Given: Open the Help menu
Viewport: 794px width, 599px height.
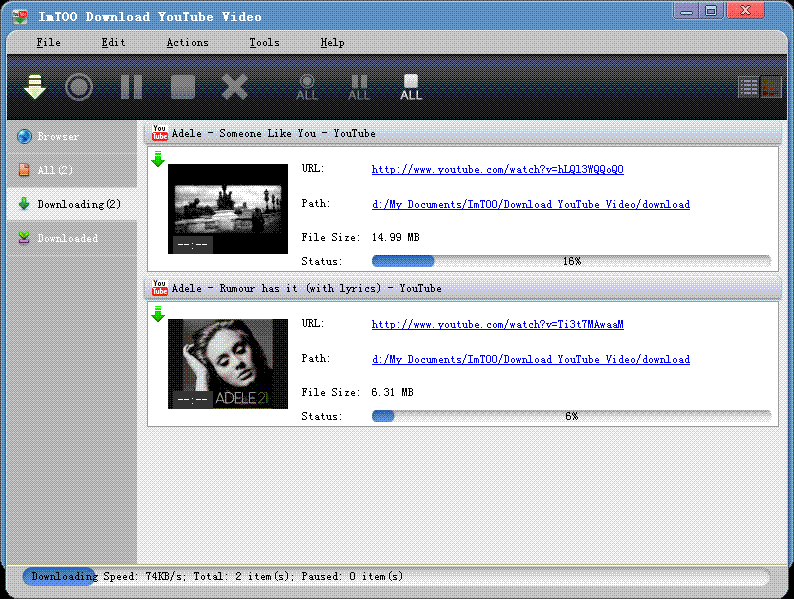Looking at the screenshot, I should tap(332, 43).
